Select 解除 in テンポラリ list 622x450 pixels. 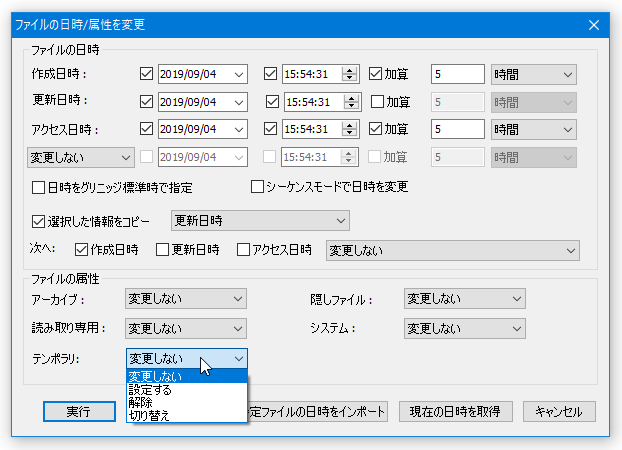[187, 402]
